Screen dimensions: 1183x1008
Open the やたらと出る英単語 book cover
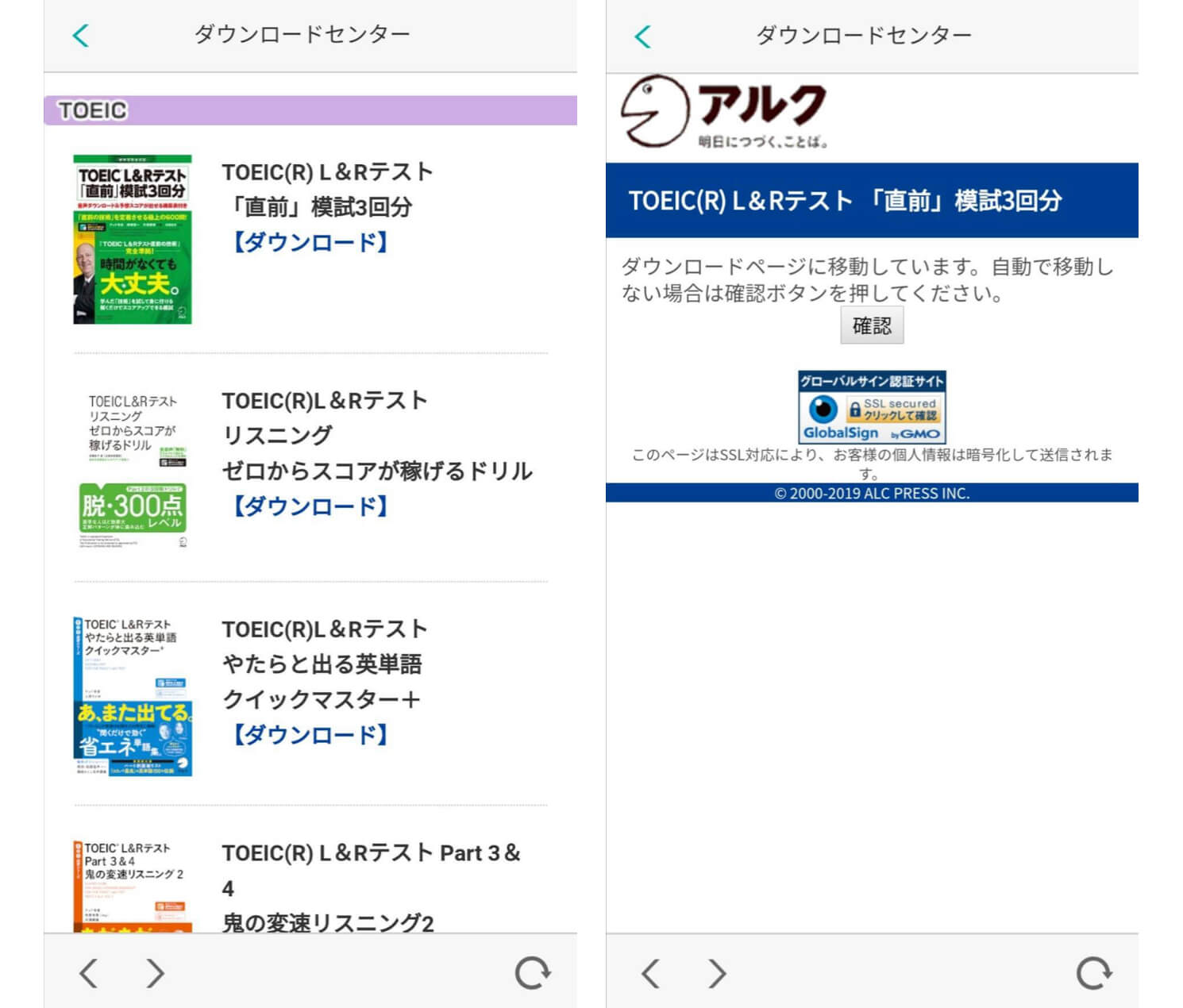(133, 696)
